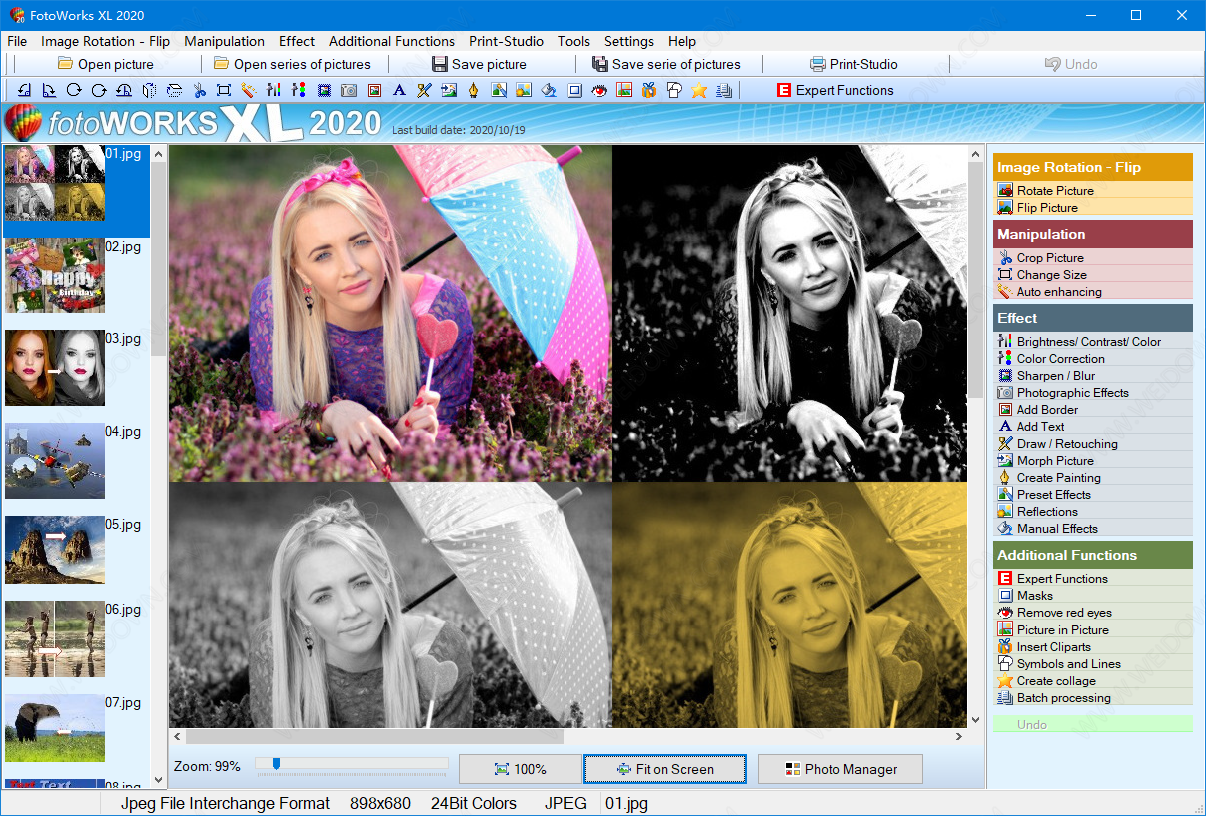
Task: Click the Save picture button
Action: pos(480,64)
